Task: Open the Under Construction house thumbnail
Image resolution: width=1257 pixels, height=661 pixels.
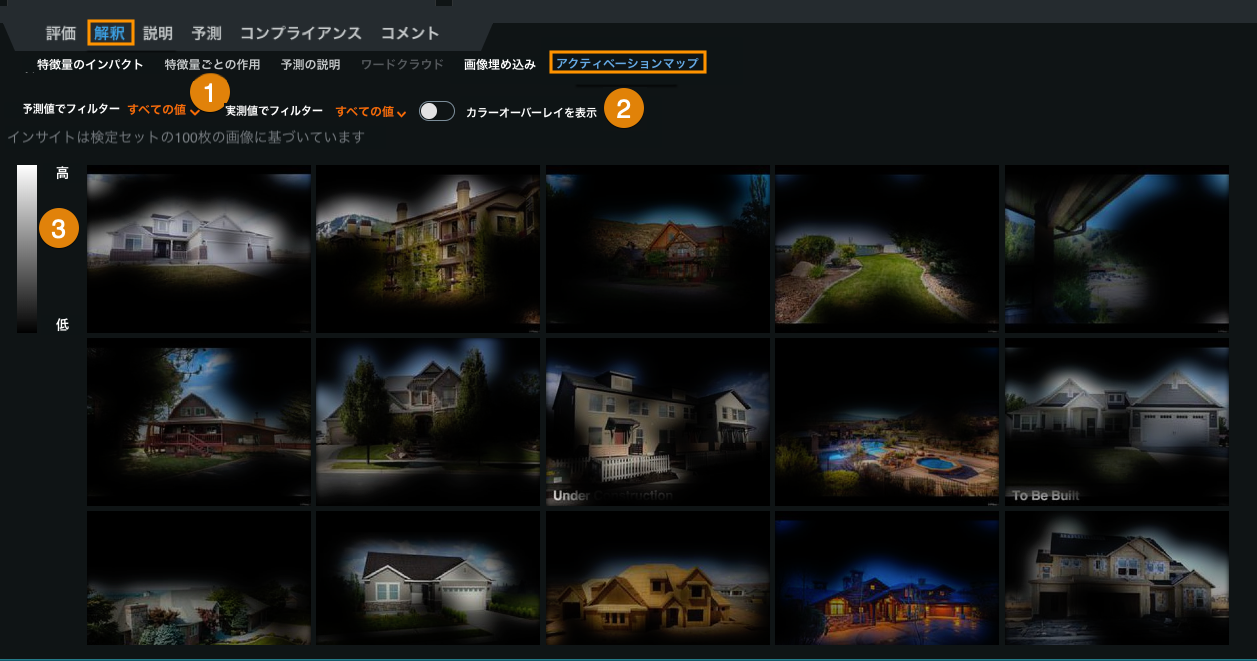Action: coord(658,422)
